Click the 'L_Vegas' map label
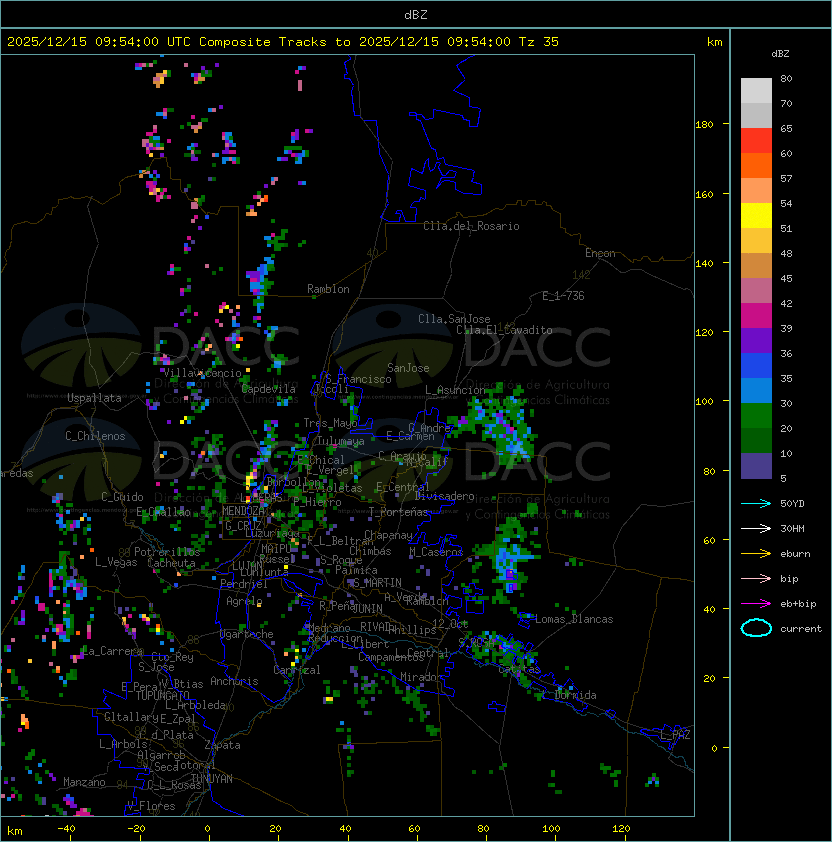 point(116,562)
